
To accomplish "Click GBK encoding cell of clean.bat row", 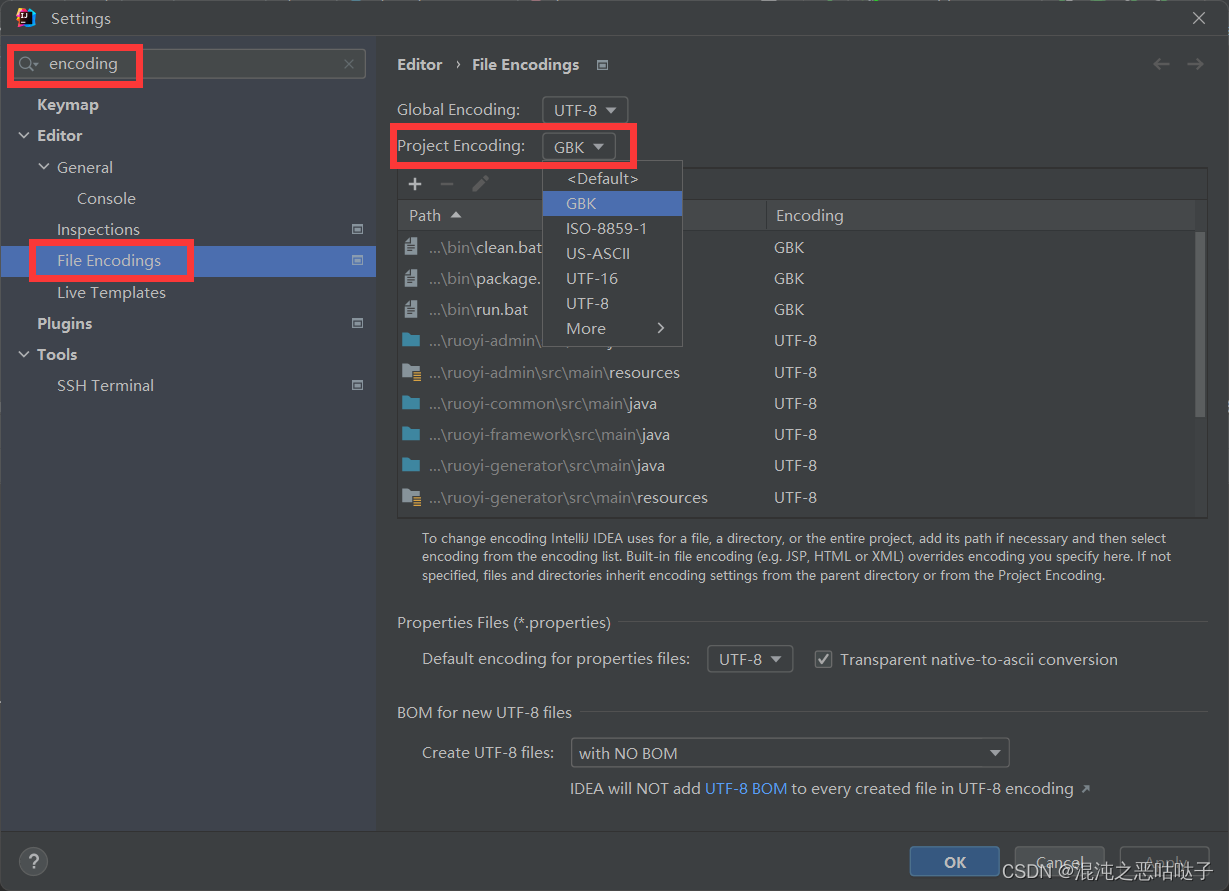I will (x=789, y=247).
